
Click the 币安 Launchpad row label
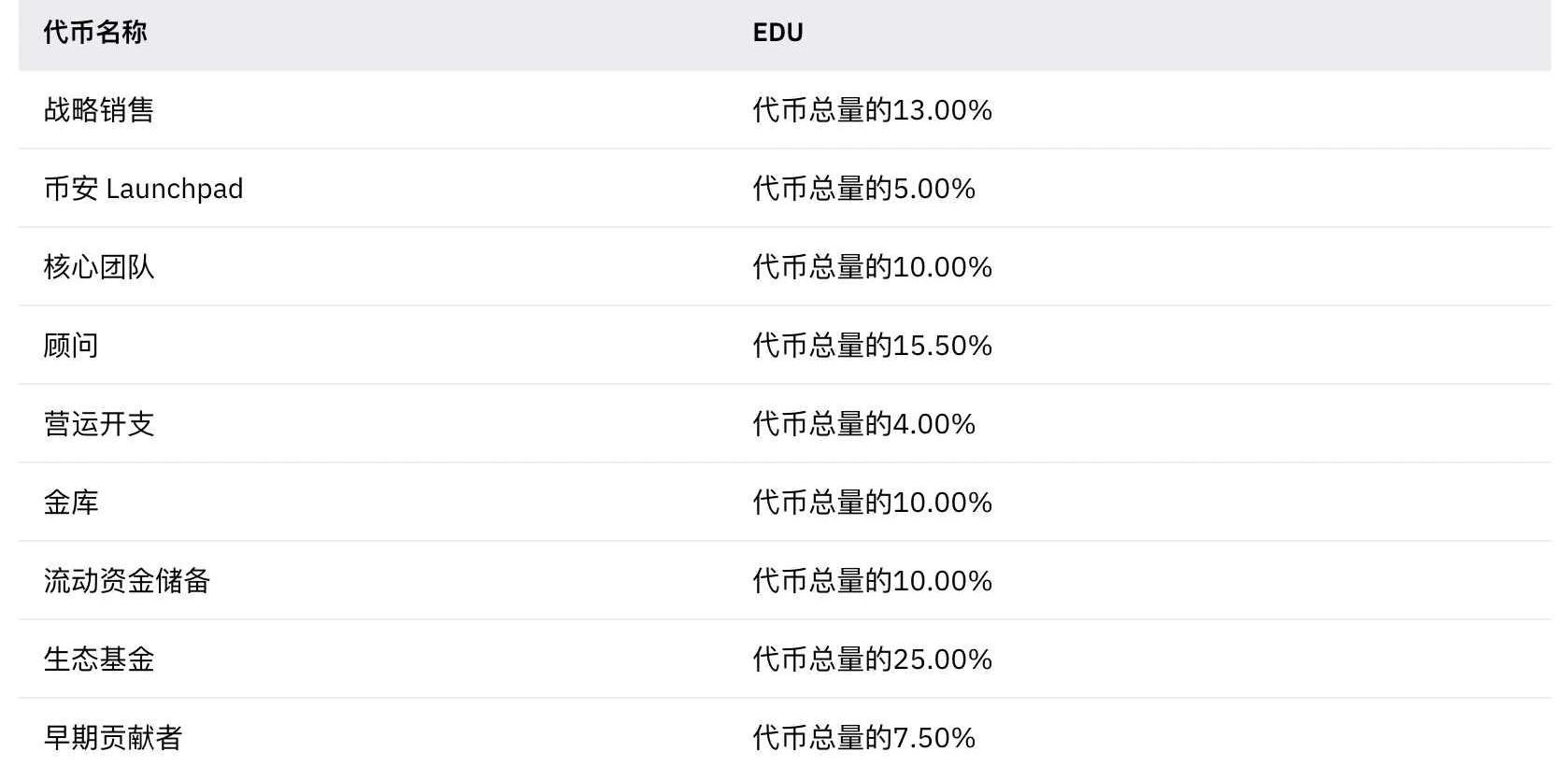click(x=143, y=189)
